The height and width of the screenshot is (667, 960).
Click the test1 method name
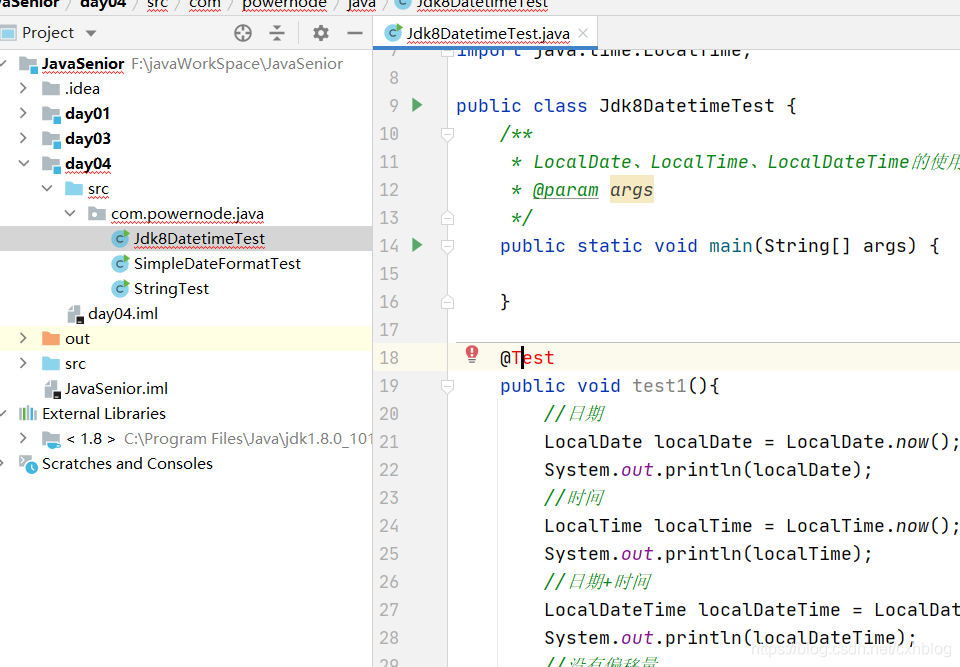pos(659,386)
